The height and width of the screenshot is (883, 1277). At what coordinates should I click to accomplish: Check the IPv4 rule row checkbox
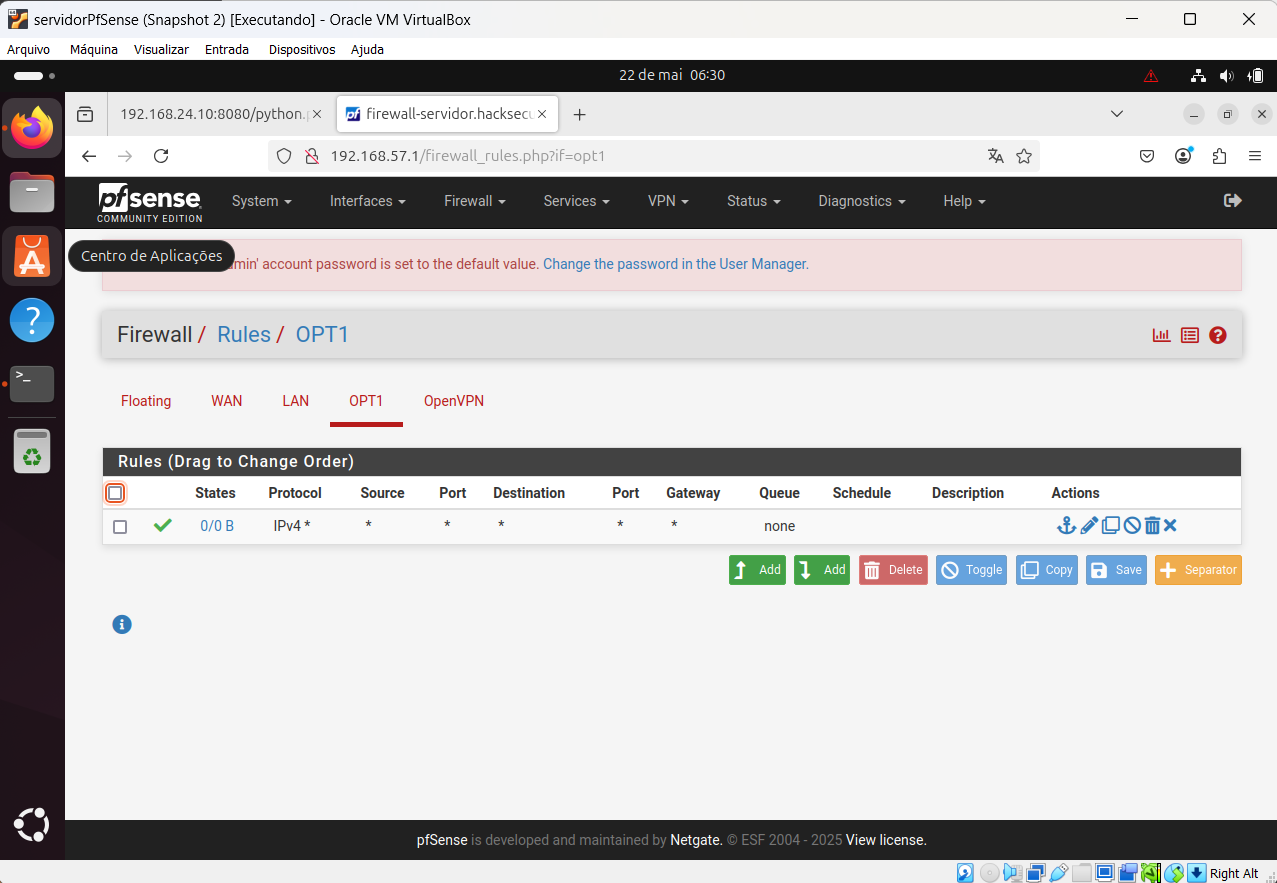[x=120, y=527]
